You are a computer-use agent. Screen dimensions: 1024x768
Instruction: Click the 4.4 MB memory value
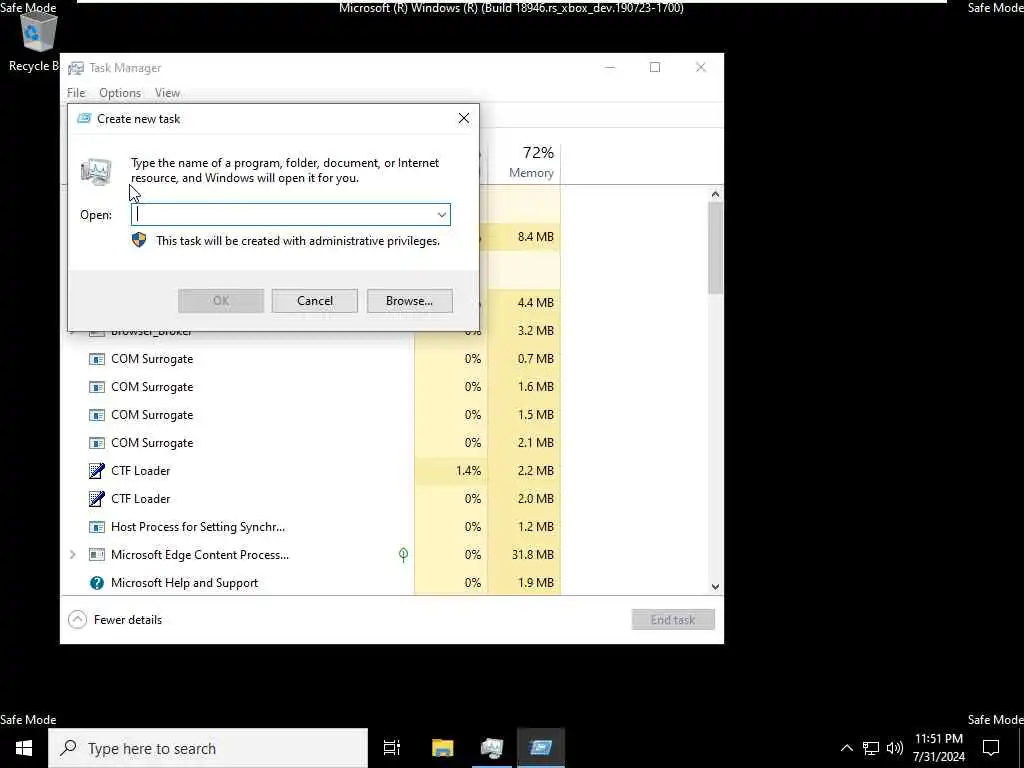coord(536,303)
